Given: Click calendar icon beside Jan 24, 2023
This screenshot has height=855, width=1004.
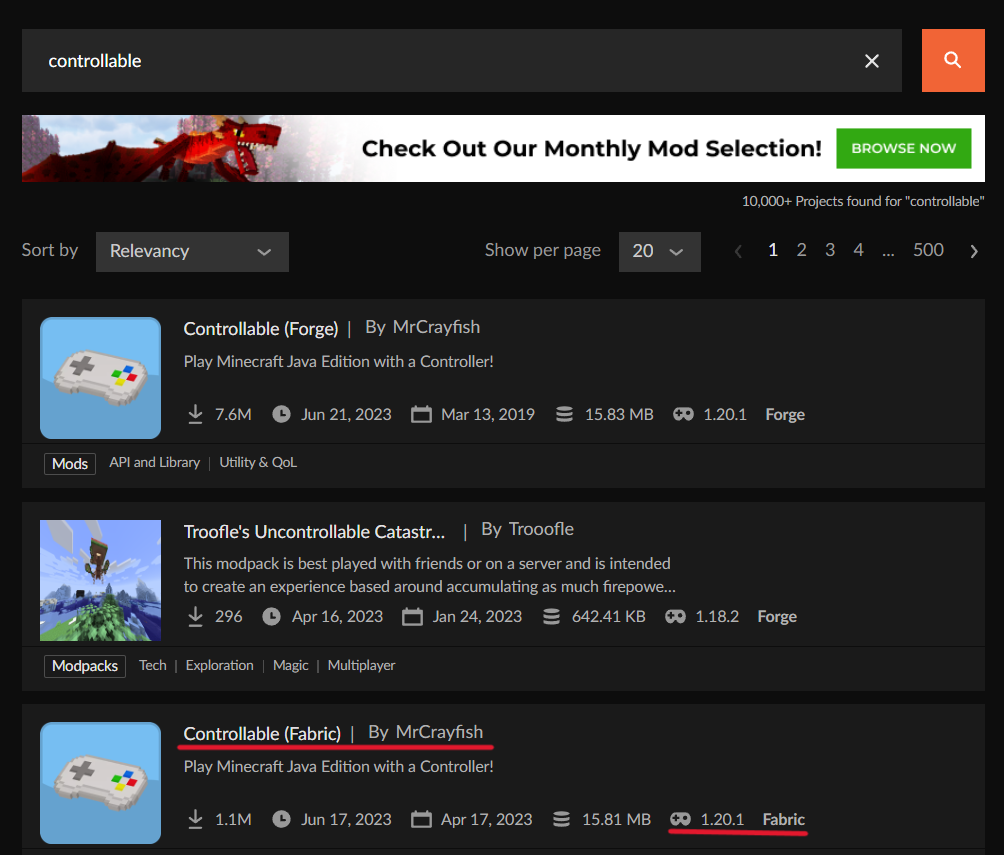Looking at the screenshot, I should [412, 617].
